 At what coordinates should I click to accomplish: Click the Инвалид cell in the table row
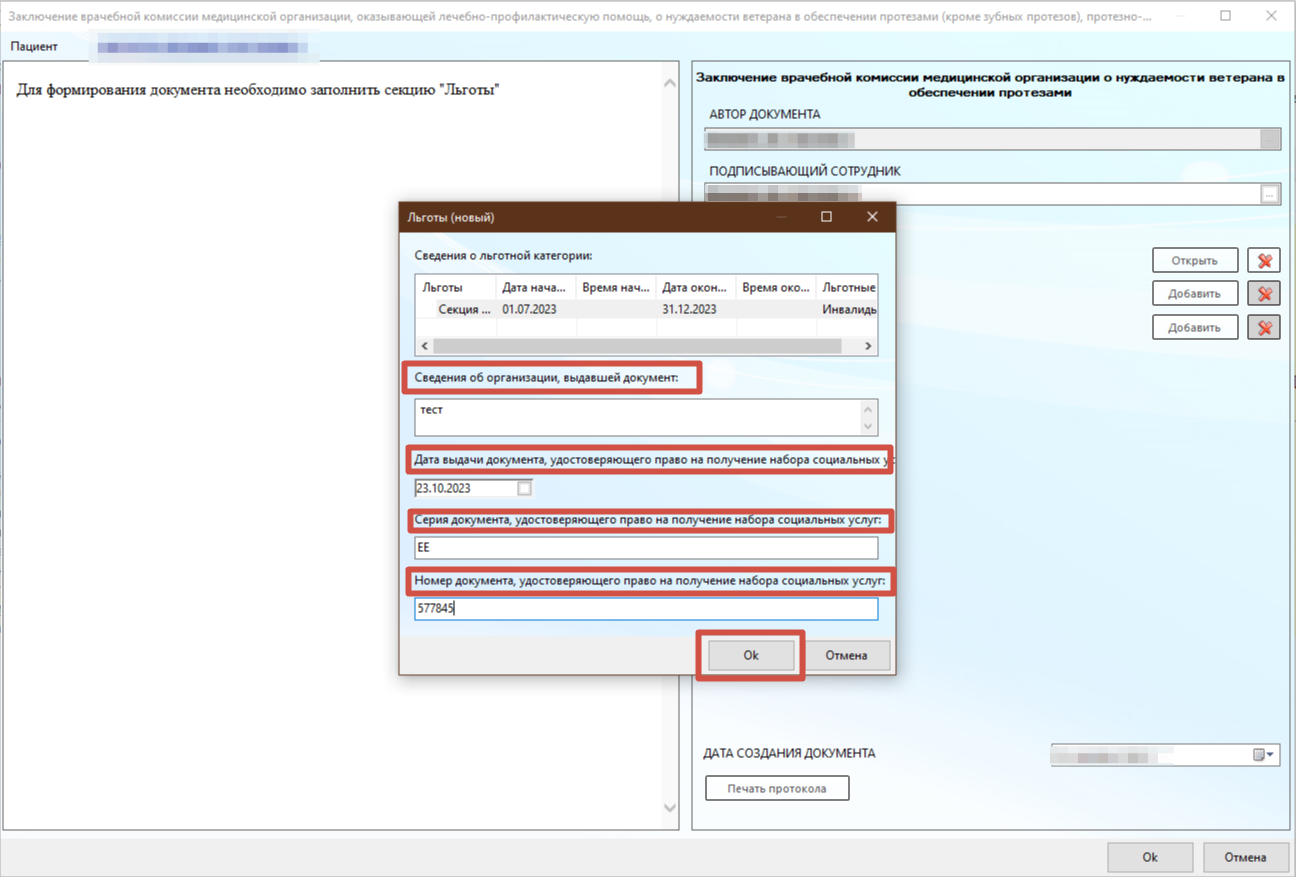847,309
